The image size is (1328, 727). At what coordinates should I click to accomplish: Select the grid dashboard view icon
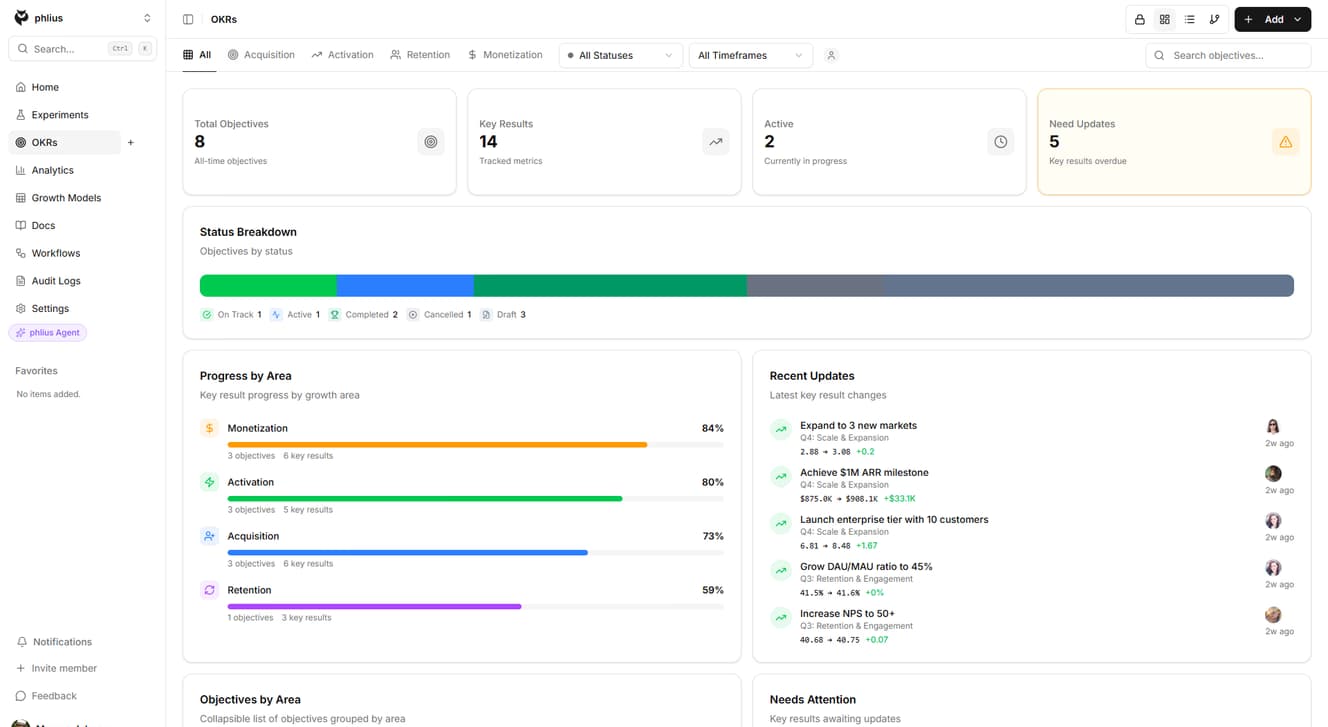point(1164,18)
